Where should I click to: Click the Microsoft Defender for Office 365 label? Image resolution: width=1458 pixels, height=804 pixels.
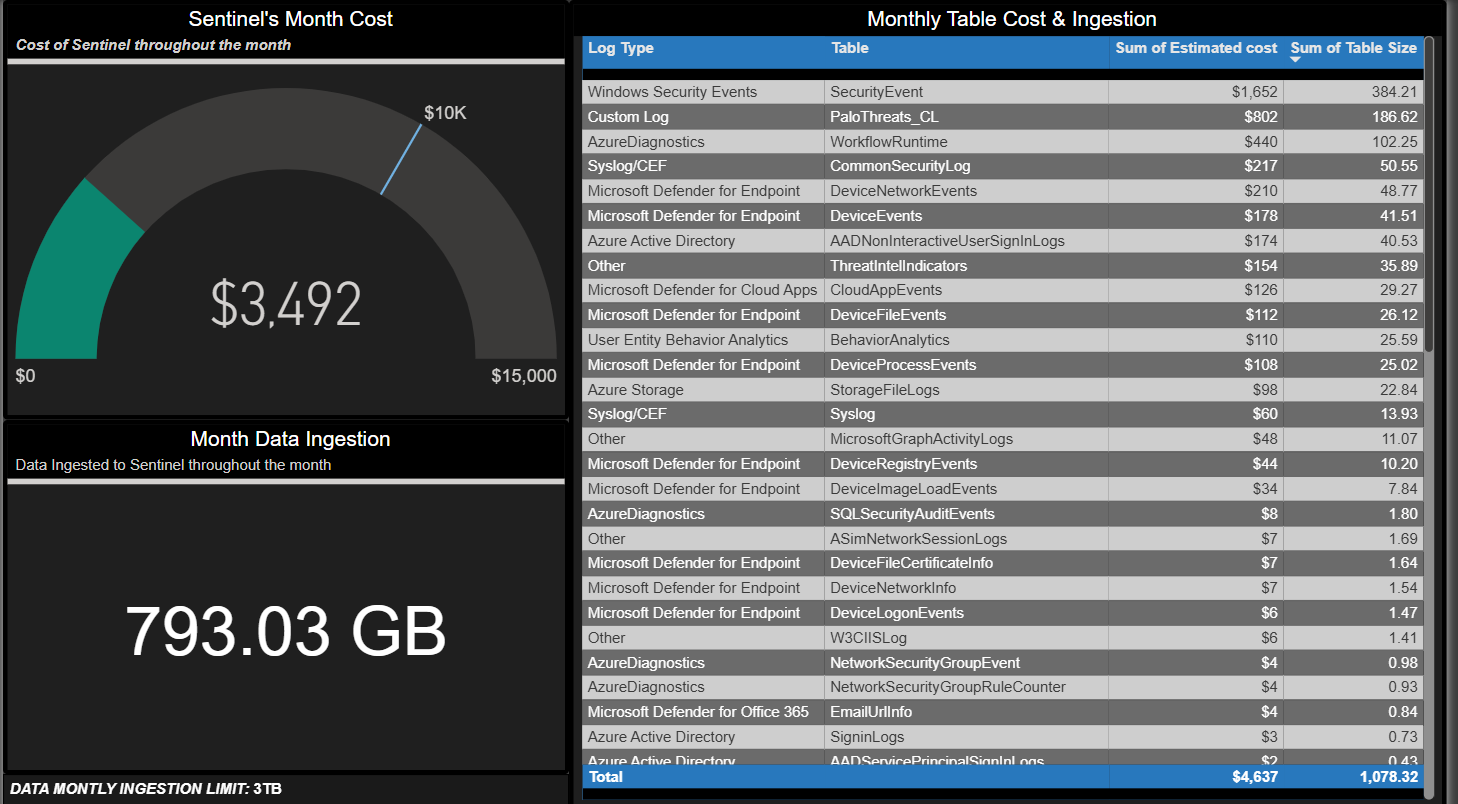pos(698,712)
